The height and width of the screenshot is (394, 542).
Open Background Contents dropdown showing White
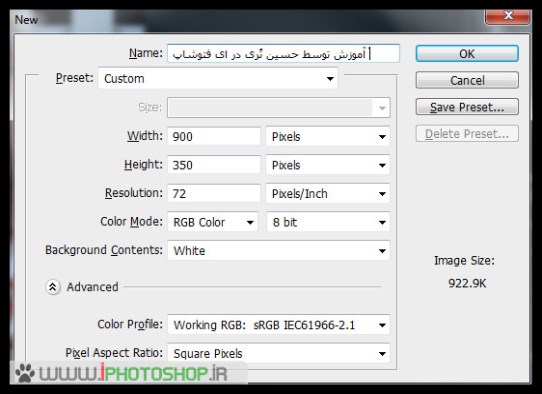pyautogui.click(x=279, y=251)
